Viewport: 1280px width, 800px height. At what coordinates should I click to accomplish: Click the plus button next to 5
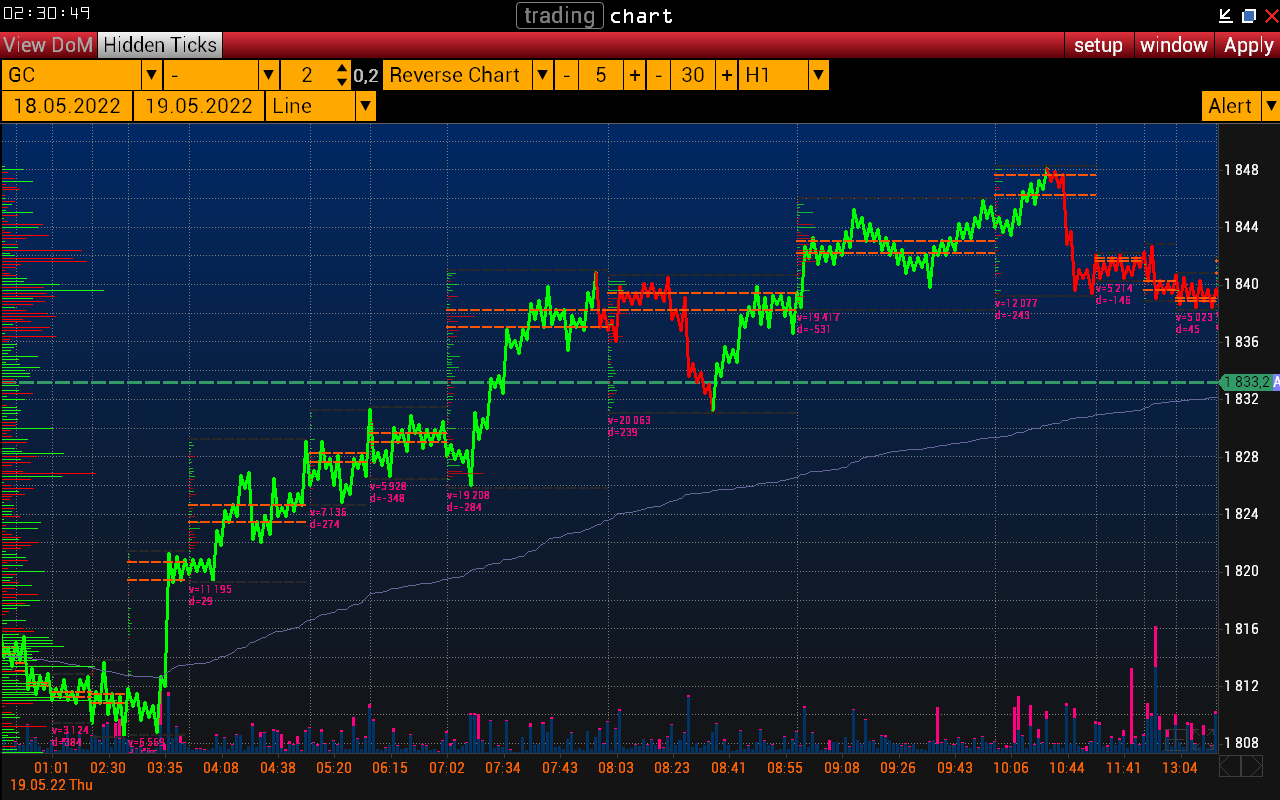tap(634, 75)
